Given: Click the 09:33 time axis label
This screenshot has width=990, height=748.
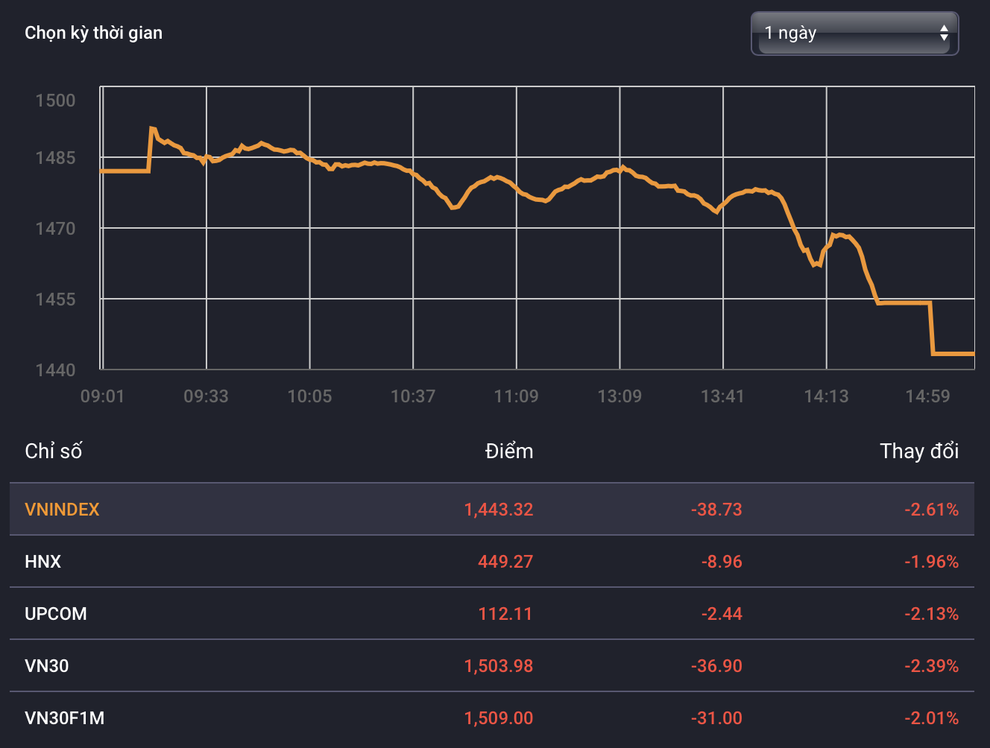Looking at the screenshot, I should pos(206,396).
